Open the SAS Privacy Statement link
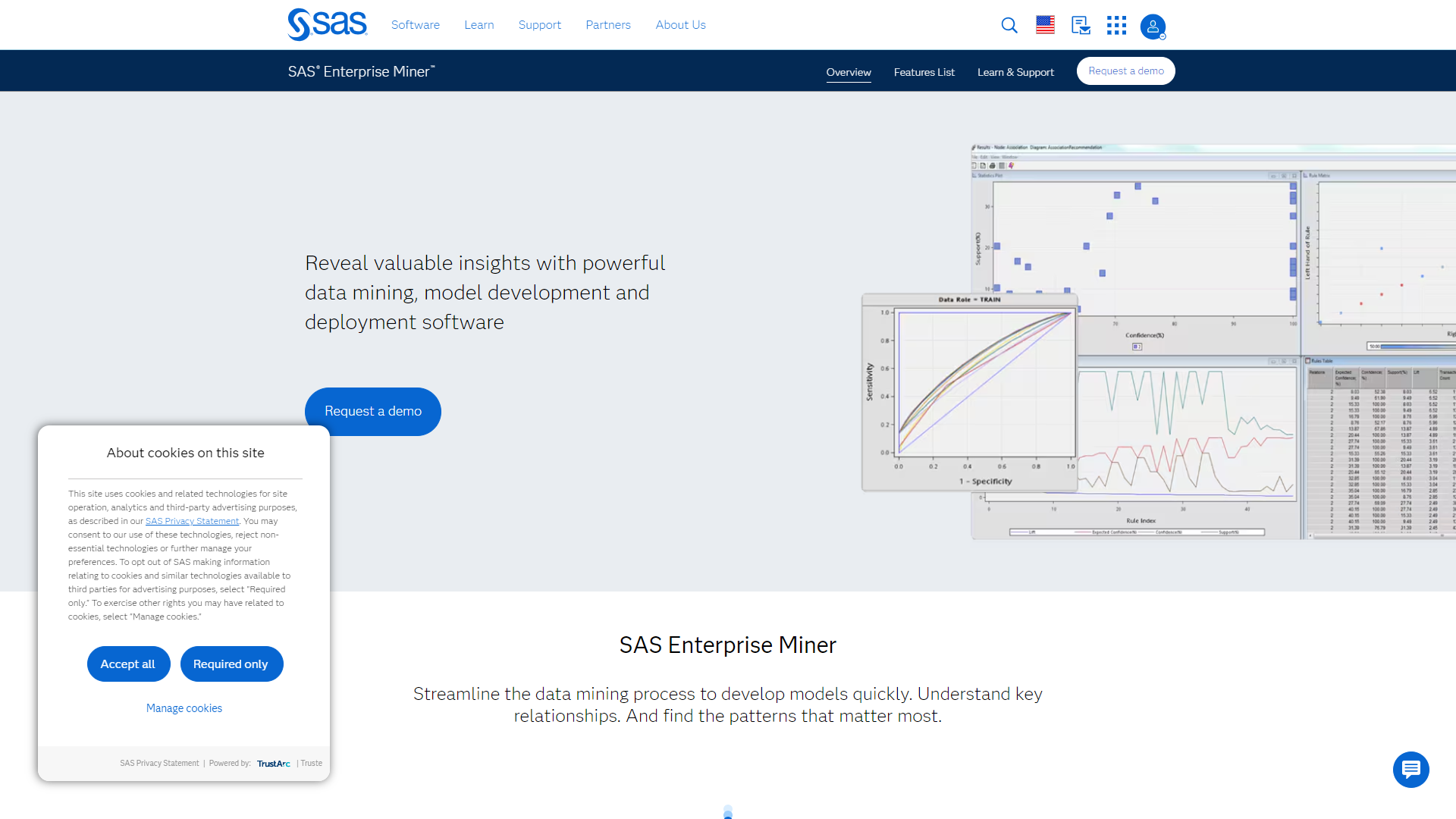 (x=192, y=521)
